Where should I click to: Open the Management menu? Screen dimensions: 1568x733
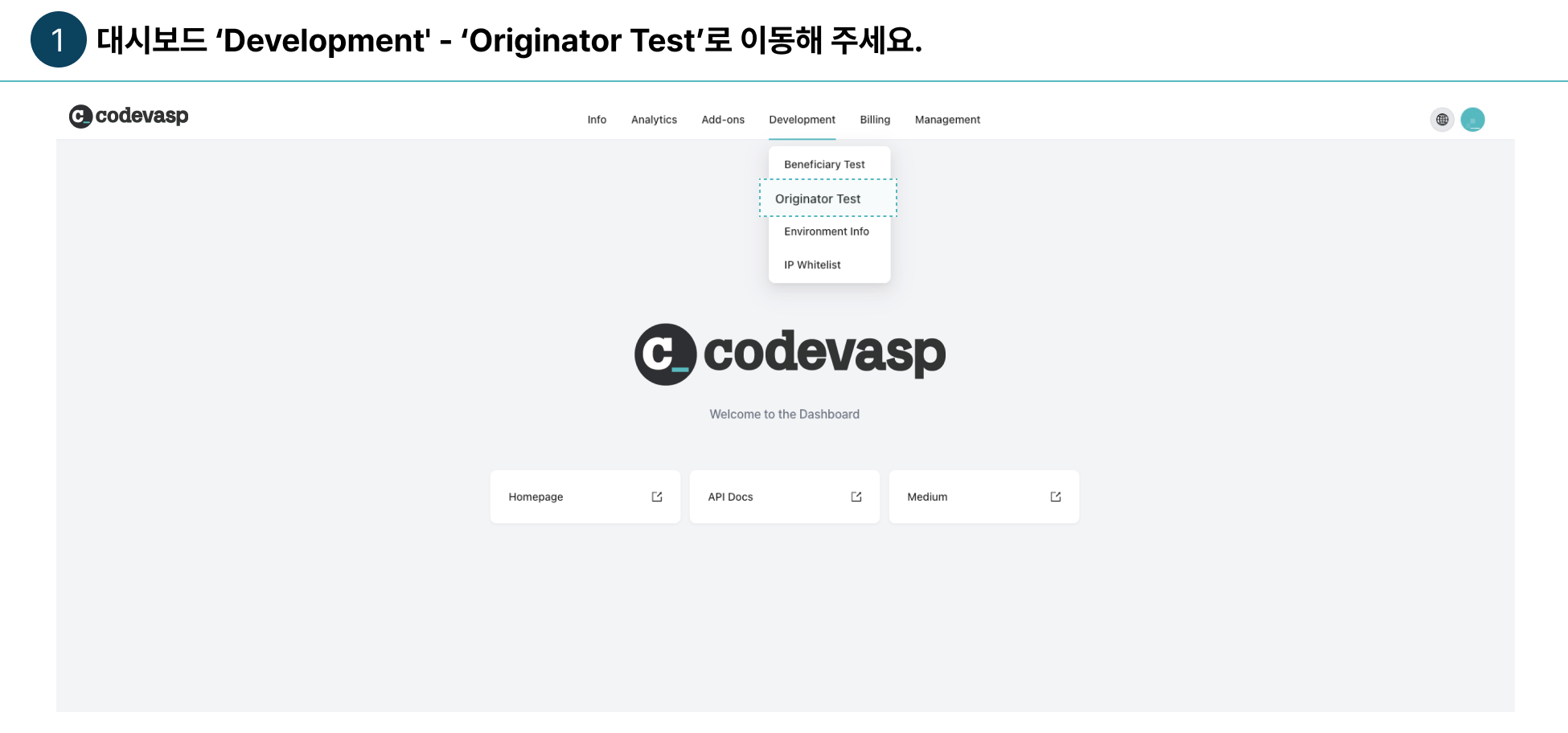(x=947, y=120)
